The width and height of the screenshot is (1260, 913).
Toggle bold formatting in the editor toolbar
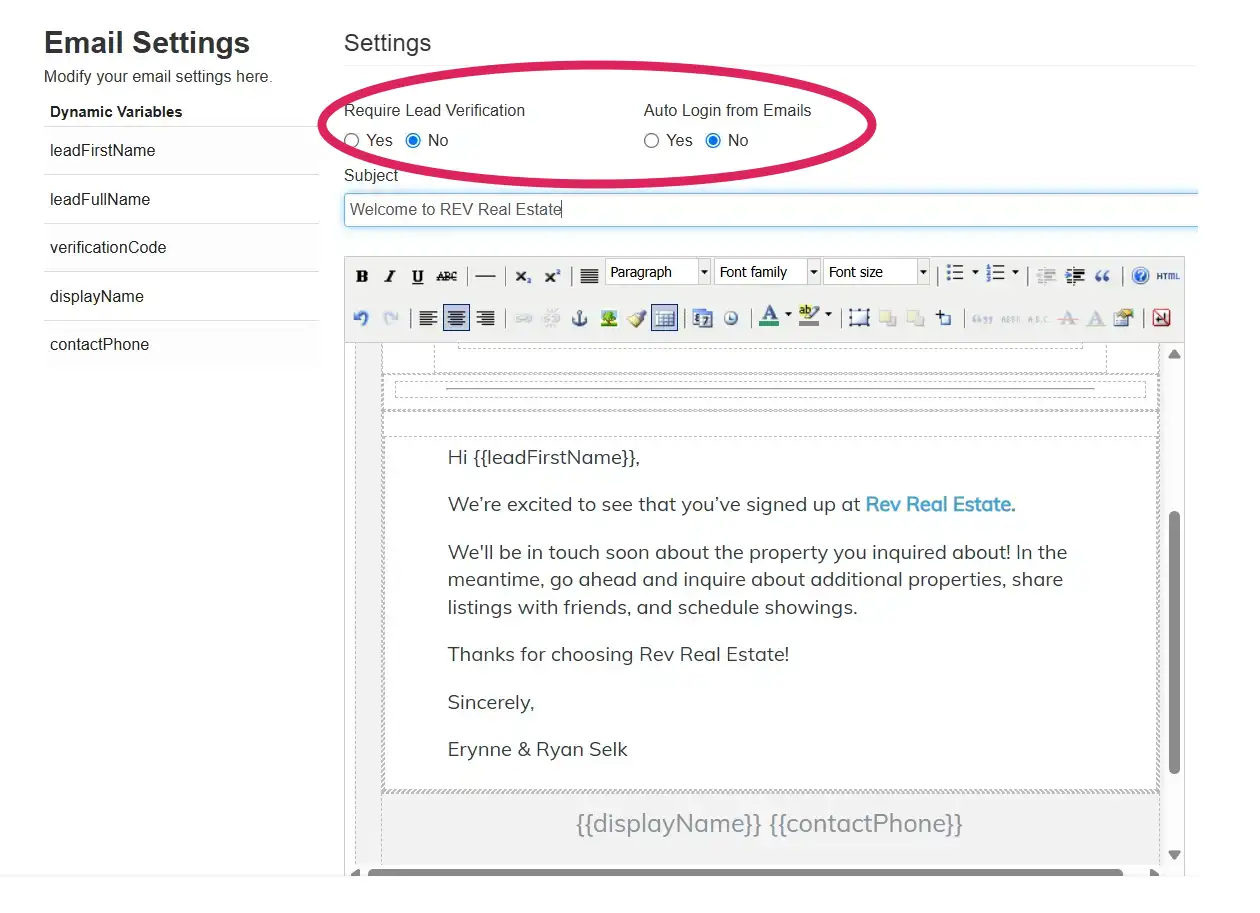362,276
